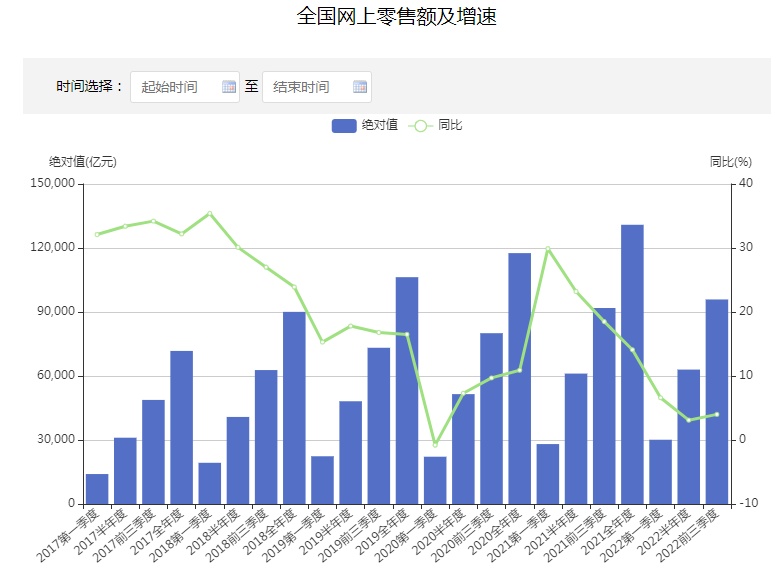
Task: Click the 起始时间 start date input field
Action: pos(175,87)
